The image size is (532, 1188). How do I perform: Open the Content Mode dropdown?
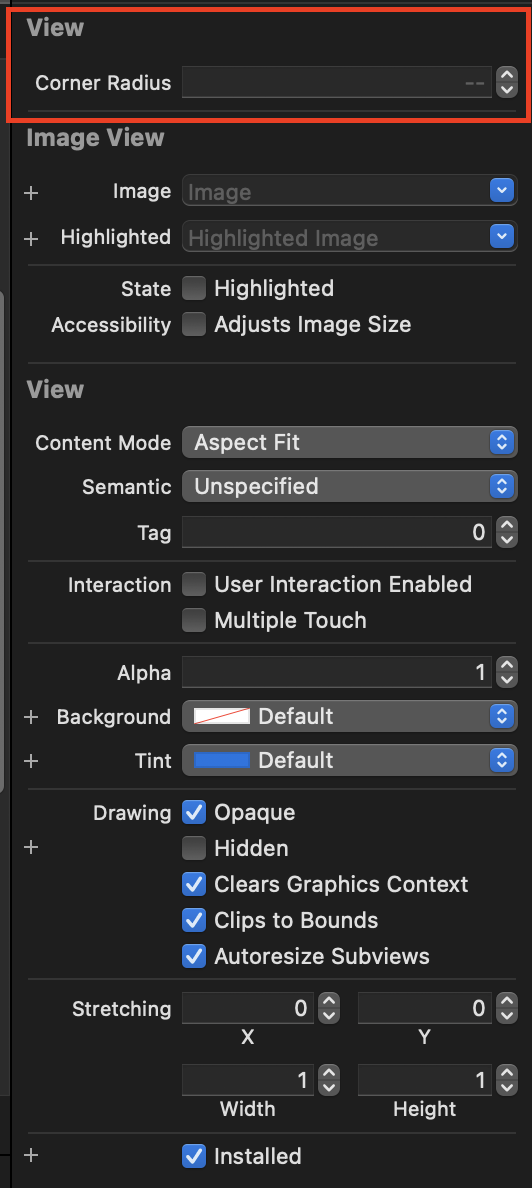click(349, 442)
